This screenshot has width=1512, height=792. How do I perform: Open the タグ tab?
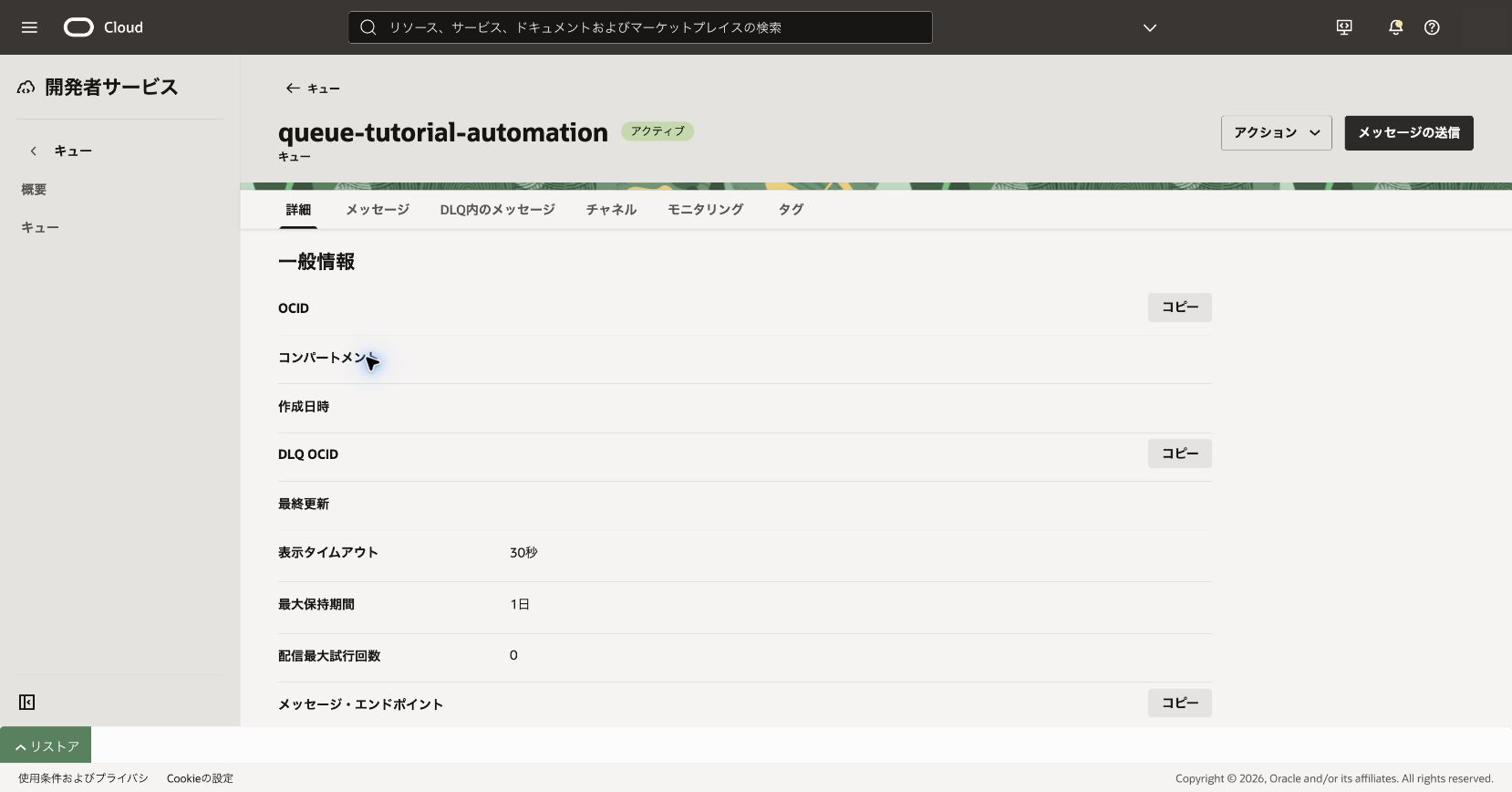point(791,210)
